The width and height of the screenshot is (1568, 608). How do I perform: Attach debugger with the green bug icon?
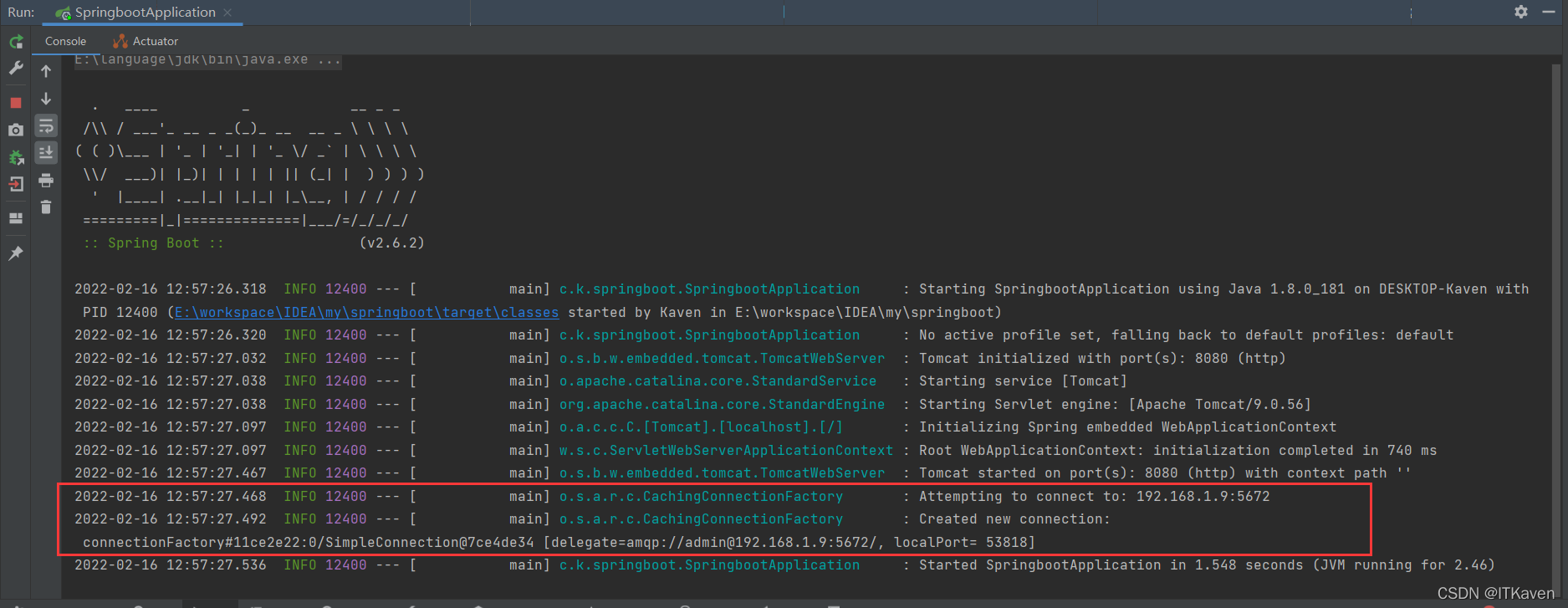[x=16, y=157]
